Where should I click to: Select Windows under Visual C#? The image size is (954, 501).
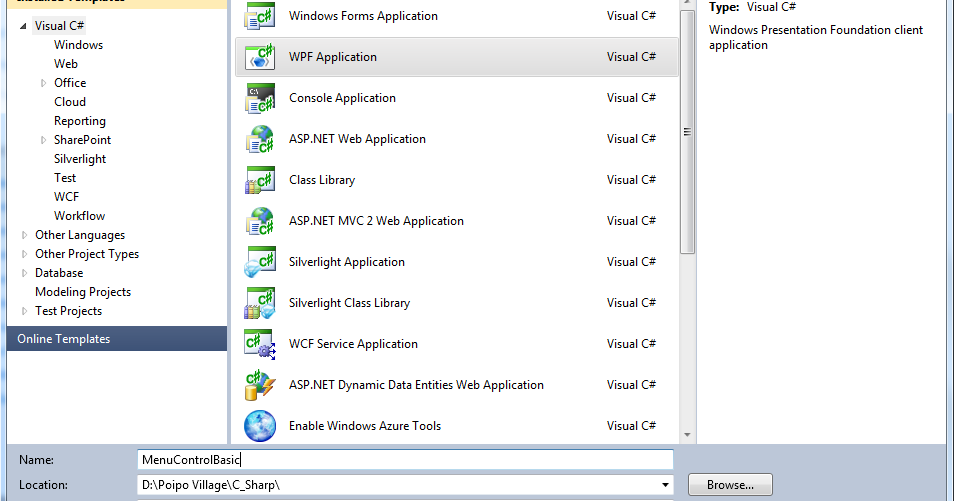(78, 45)
